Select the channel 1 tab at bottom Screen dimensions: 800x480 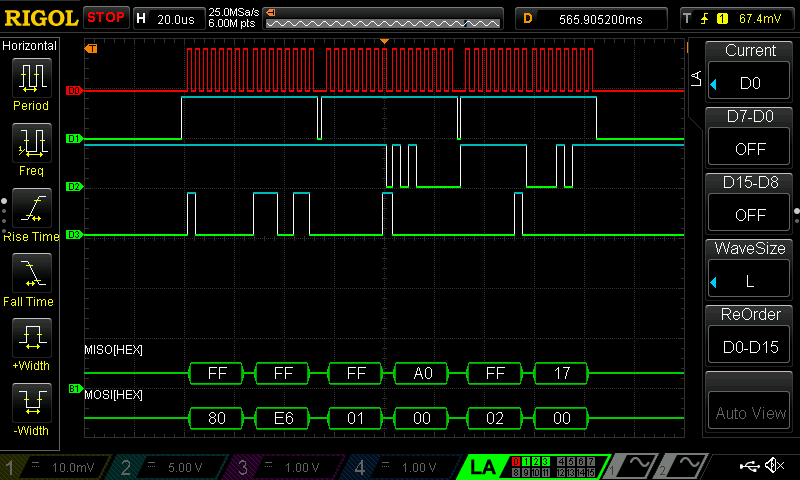pyautogui.click(x=50, y=466)
